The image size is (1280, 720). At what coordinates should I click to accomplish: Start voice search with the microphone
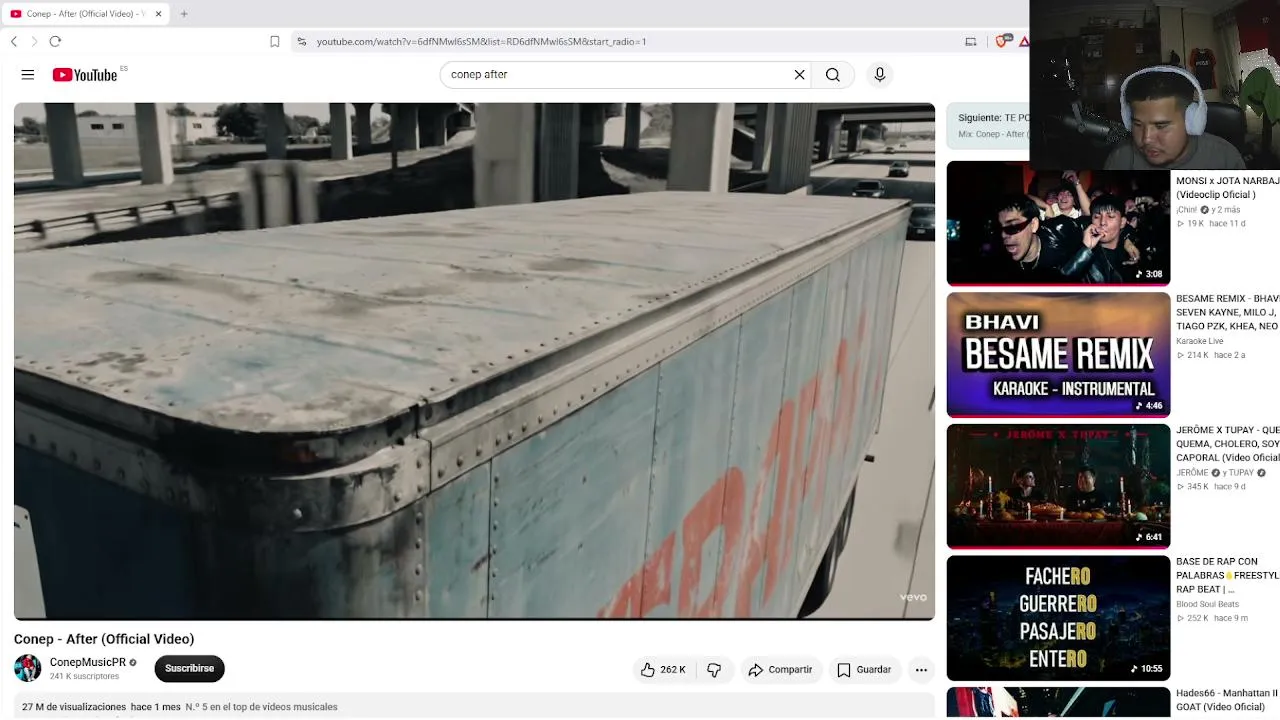880,75
